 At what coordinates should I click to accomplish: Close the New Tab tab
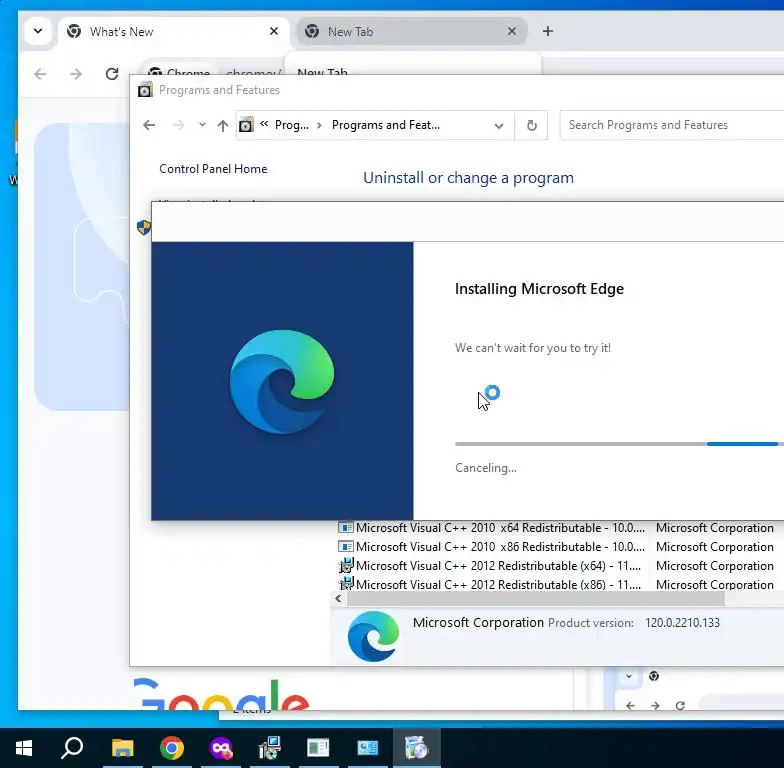[512, 31]
